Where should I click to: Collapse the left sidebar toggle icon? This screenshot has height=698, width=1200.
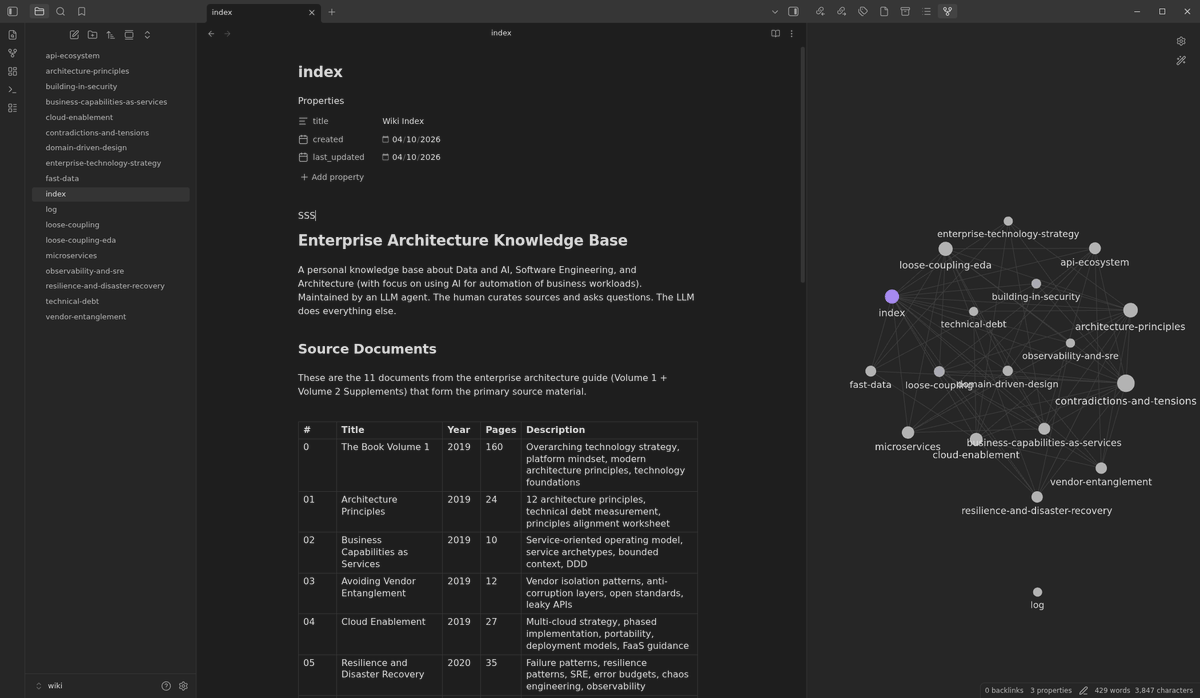tap(12, 12)
